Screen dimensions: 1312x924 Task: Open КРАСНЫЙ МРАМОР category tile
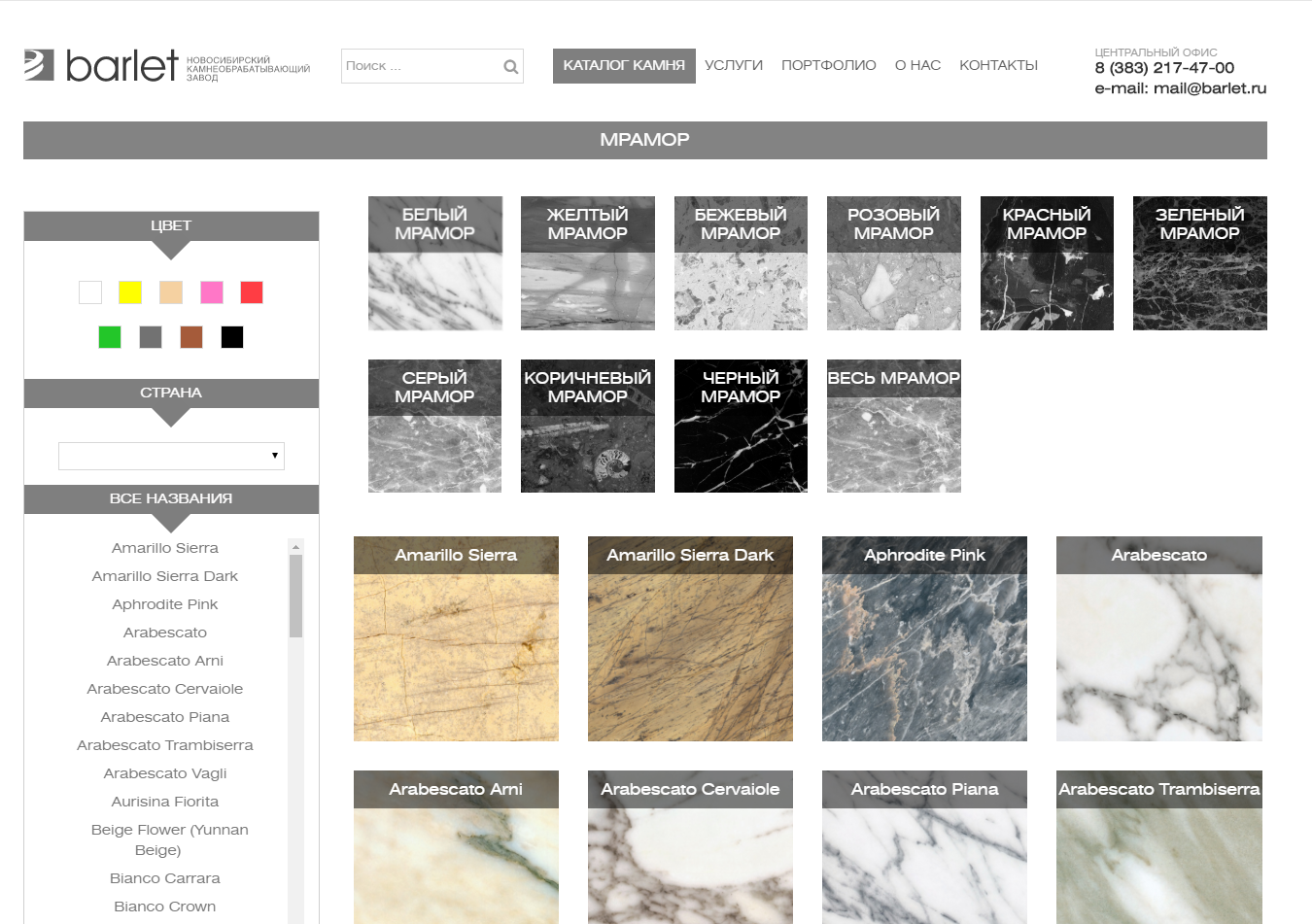[1047, 263]
